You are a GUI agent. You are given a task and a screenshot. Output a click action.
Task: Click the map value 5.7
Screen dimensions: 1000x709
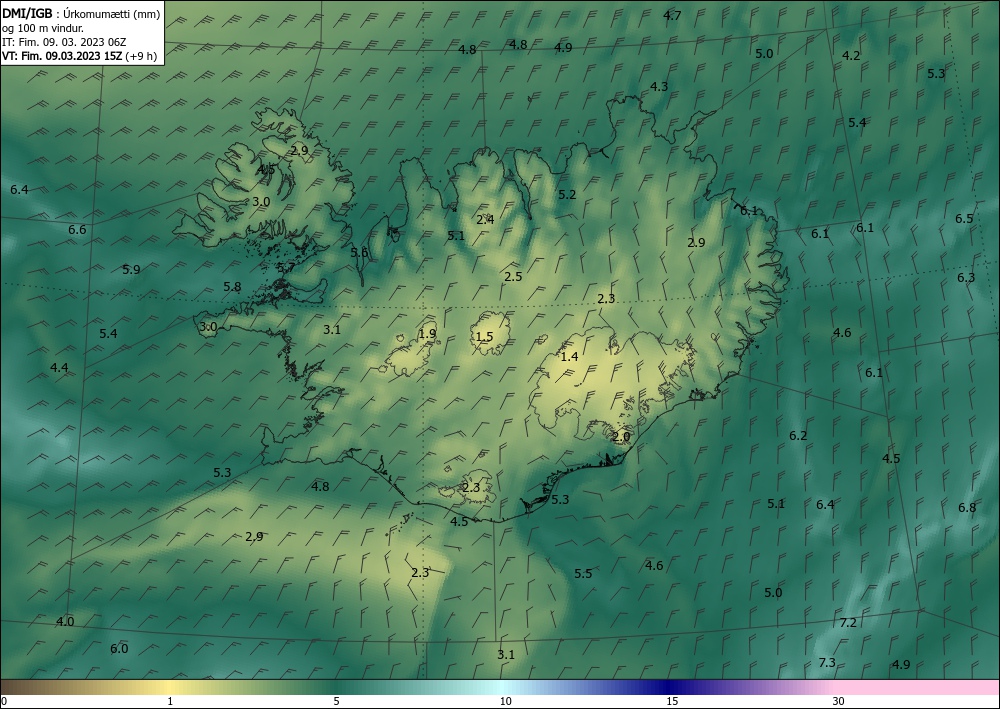click(x=286, y=268)
